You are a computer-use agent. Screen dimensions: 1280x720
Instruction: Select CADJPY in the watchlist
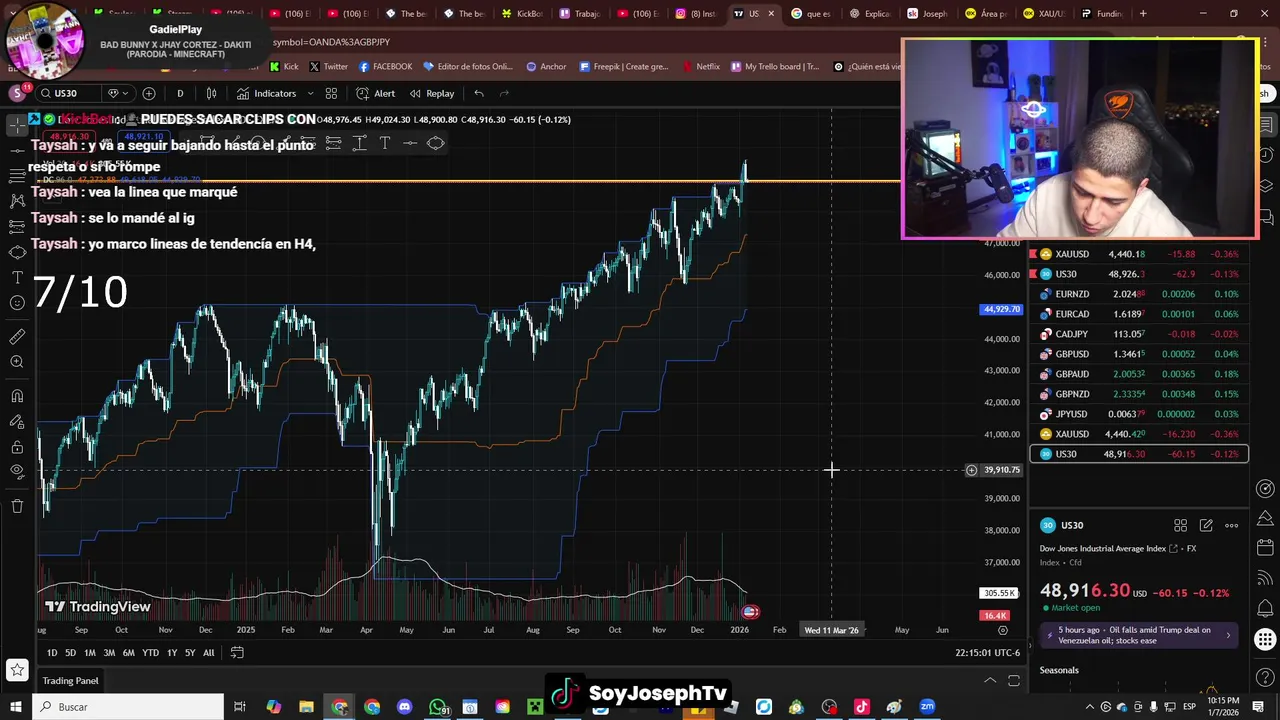coord(1139,334)
